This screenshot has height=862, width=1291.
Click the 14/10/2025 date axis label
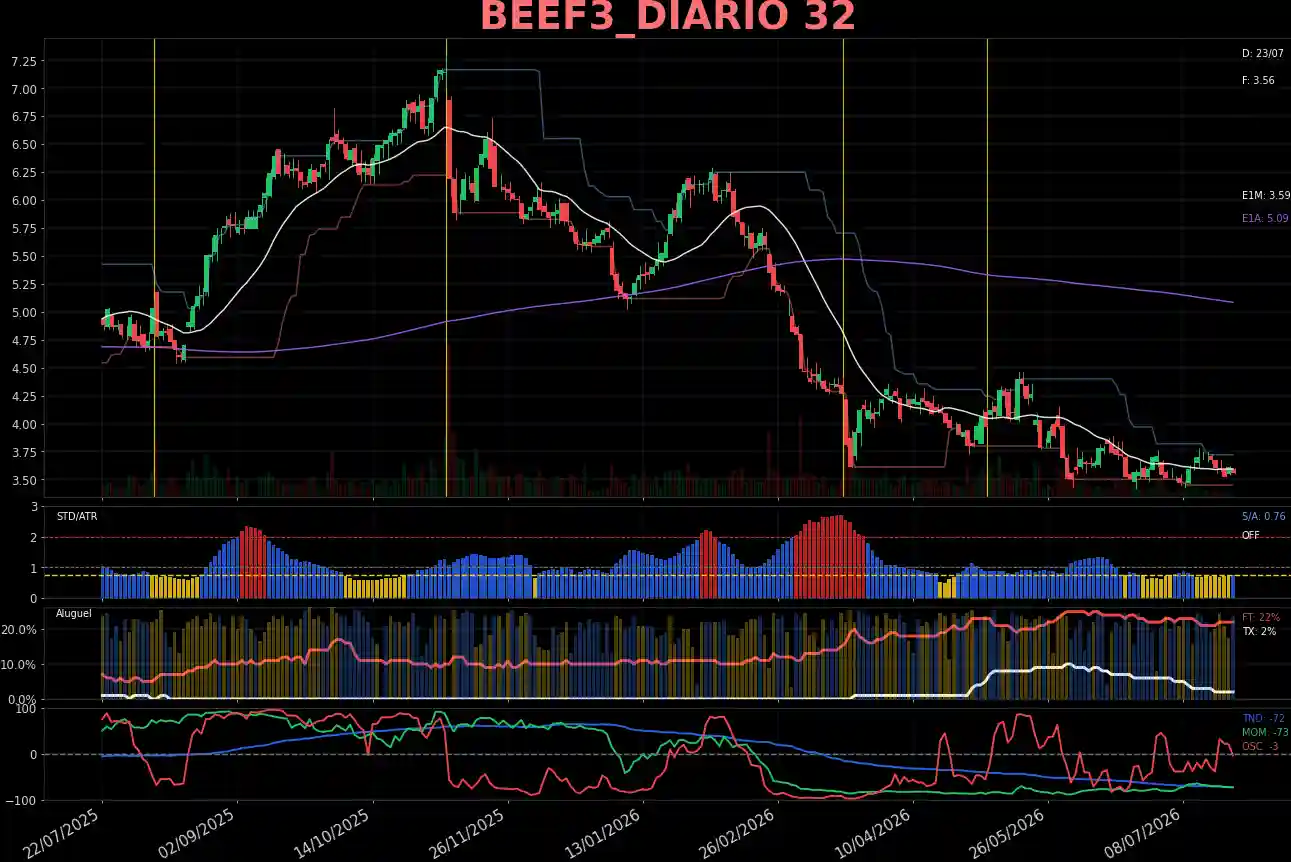click(334, 833)
